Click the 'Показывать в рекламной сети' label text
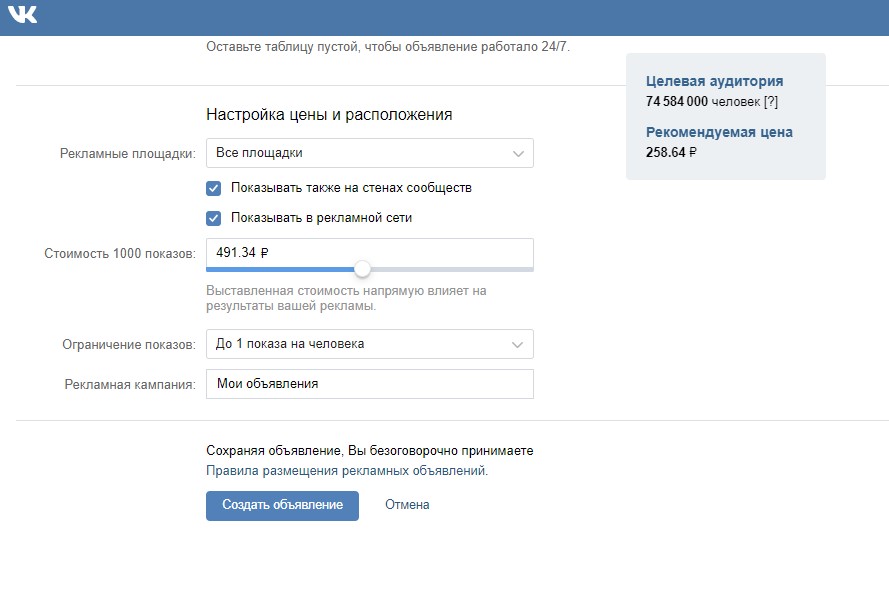Viewport: 889px width, 592px height. tap(321, 218)
